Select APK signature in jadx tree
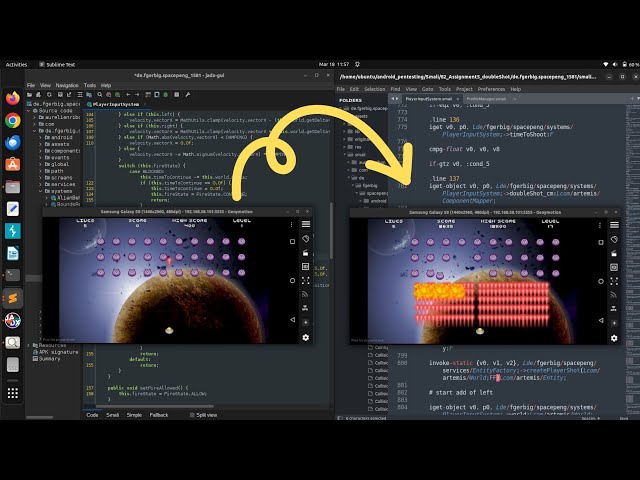Image resolution: width=640 pixels, height=480 pixels. 58,352
